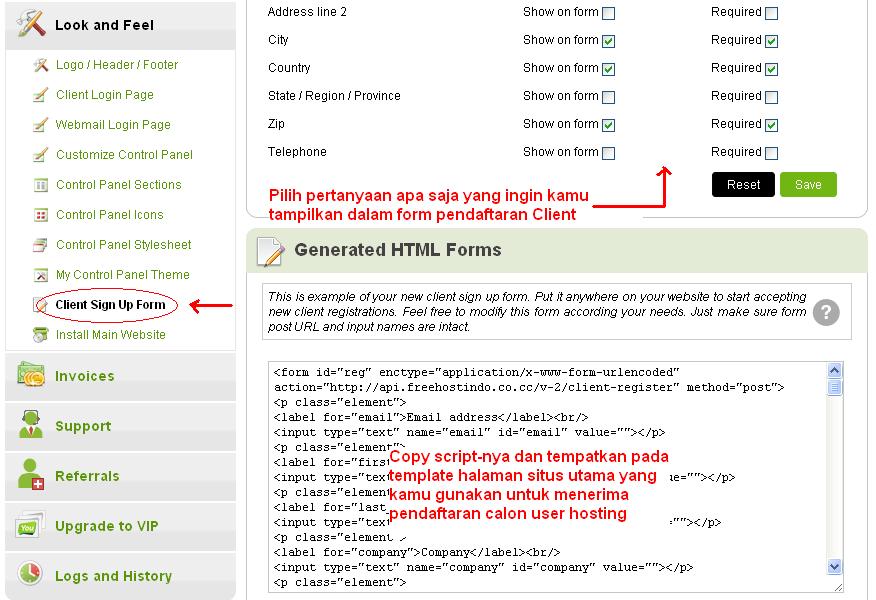Enable Show on form for State / Region / Province

609,97
